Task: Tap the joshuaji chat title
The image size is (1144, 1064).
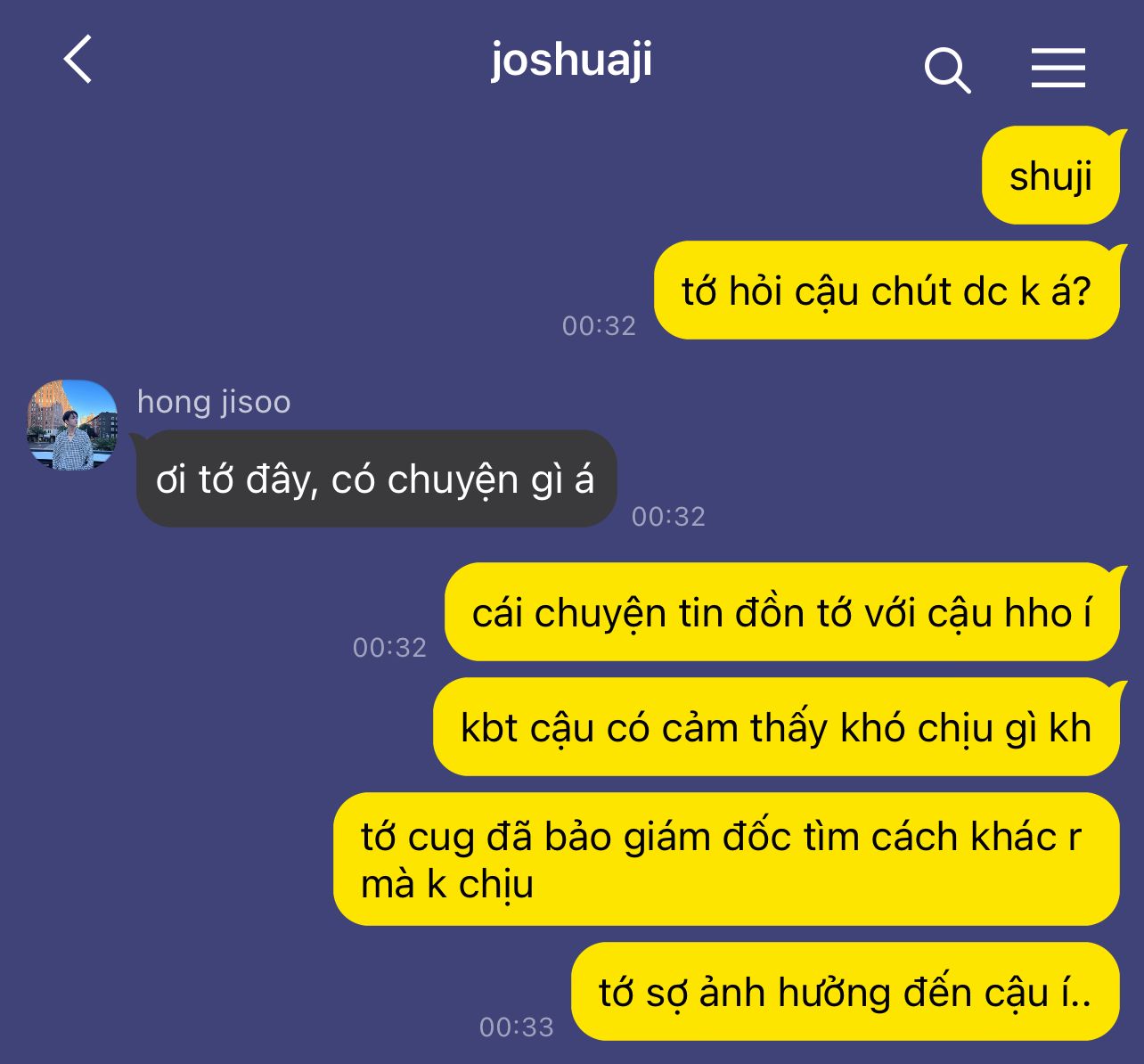Action: (571, 60)
